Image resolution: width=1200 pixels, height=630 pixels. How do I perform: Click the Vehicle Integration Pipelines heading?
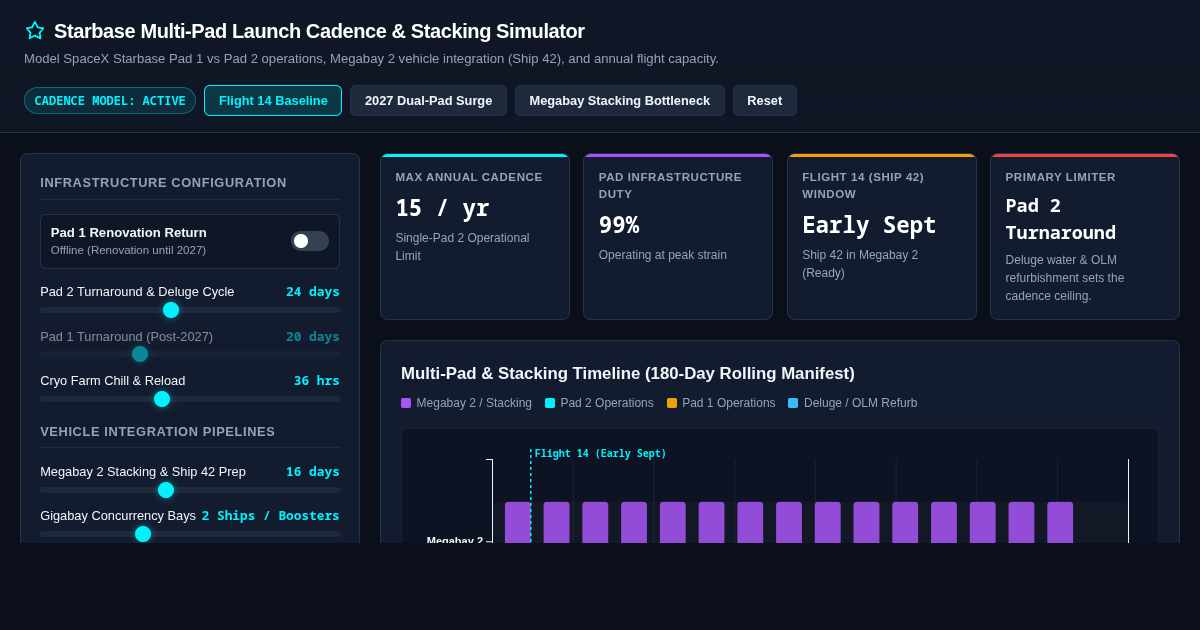(158, 432)
